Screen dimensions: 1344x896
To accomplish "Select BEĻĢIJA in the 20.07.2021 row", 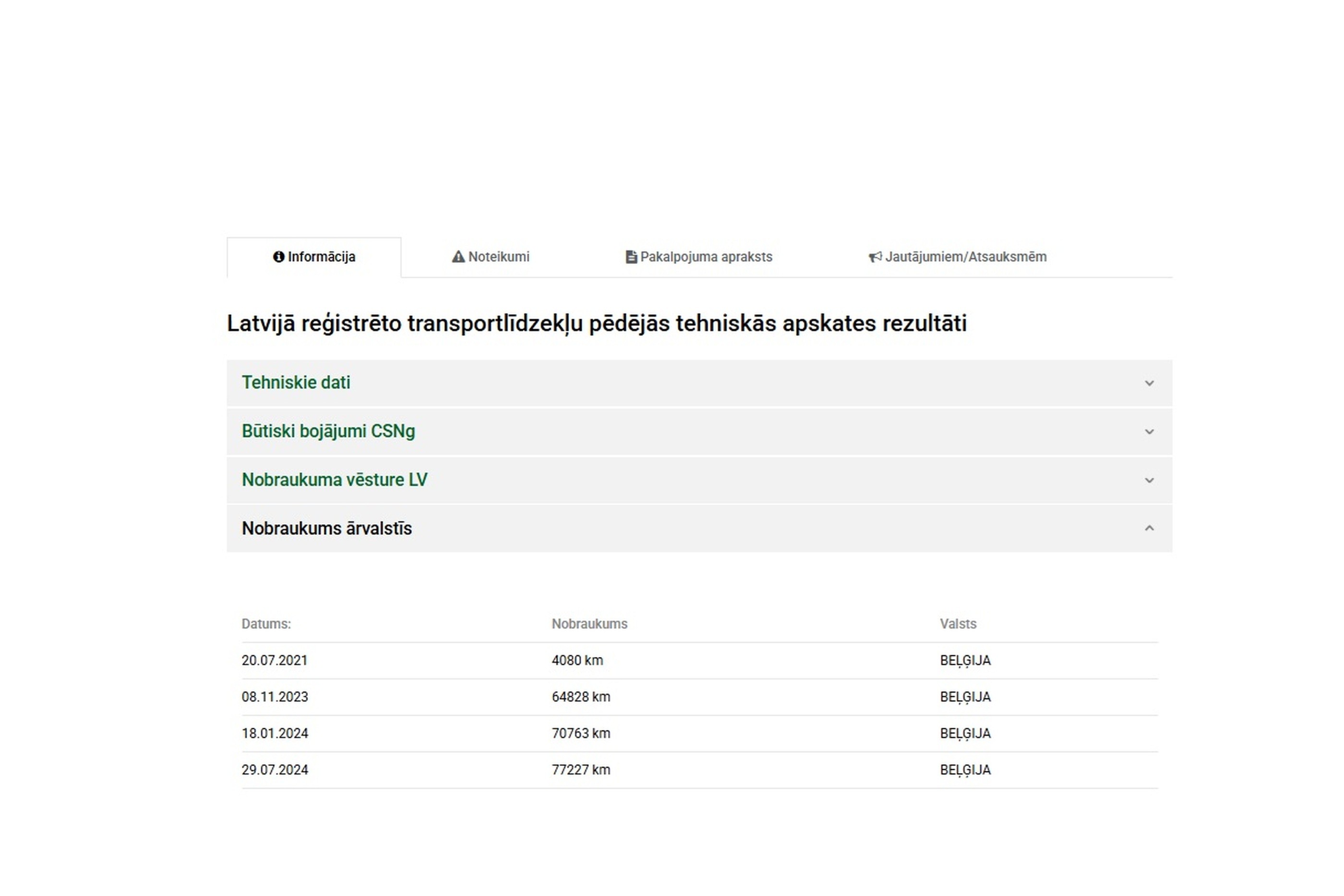I will click(965, 661).
